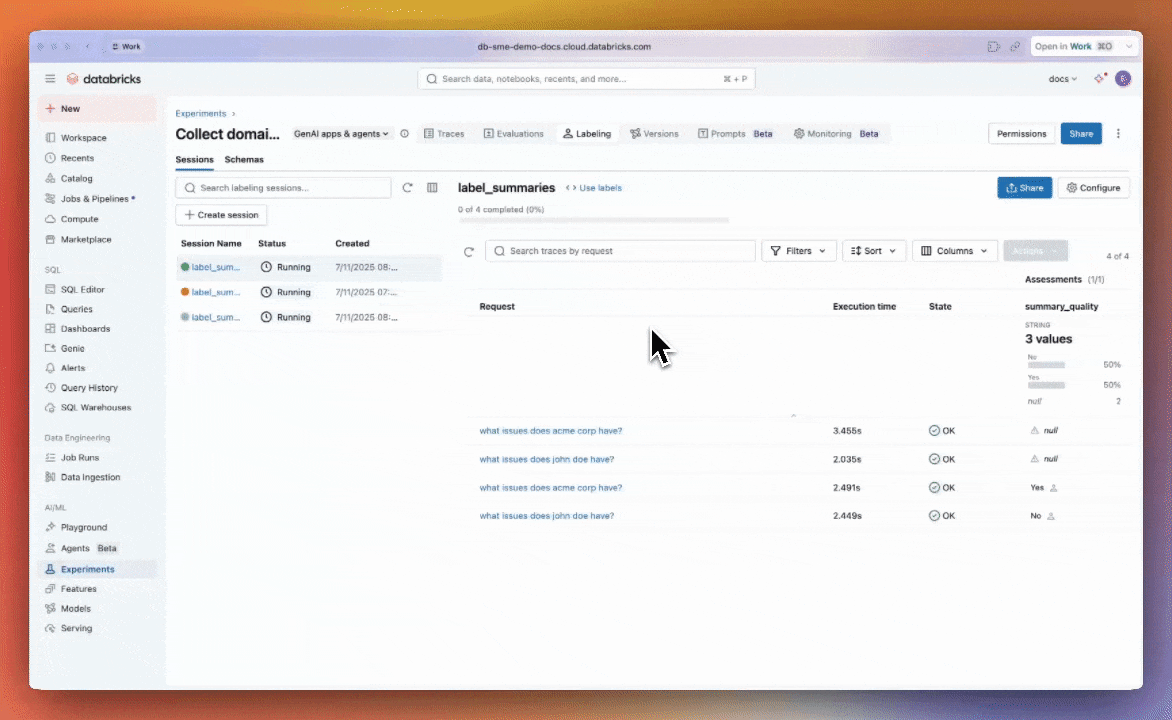Click the Create session button
The width and height of the screenshot is (1172, 720).
(221, 215)
